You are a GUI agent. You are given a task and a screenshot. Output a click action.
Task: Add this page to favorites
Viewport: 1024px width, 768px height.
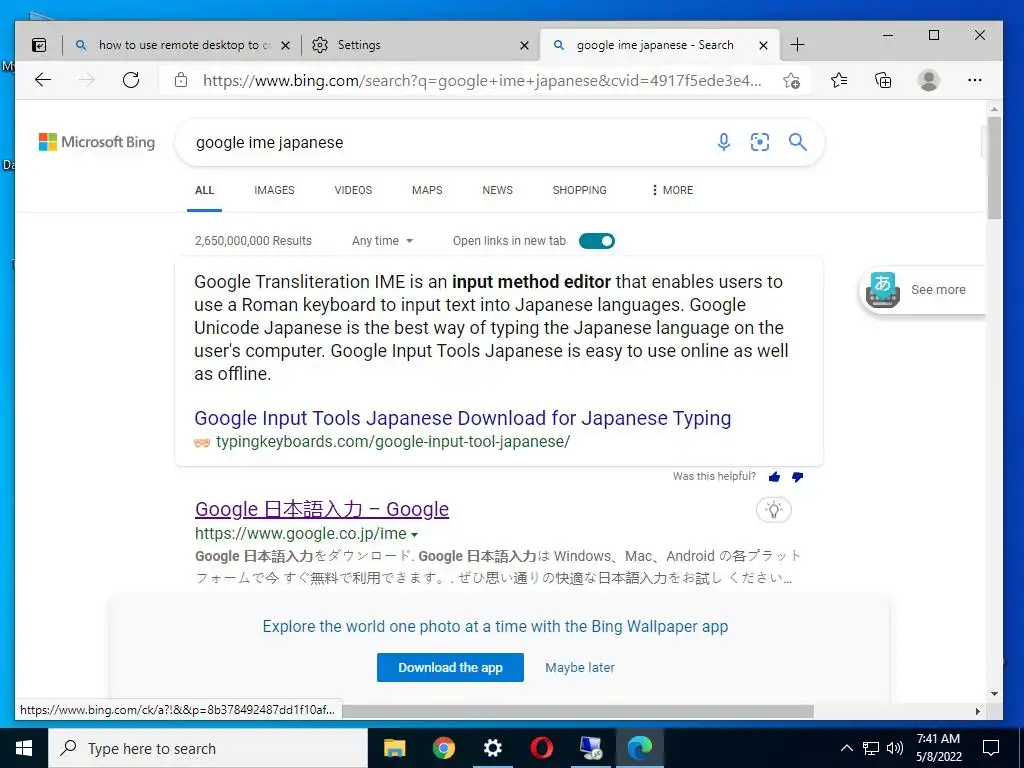[x=791, y=80]
